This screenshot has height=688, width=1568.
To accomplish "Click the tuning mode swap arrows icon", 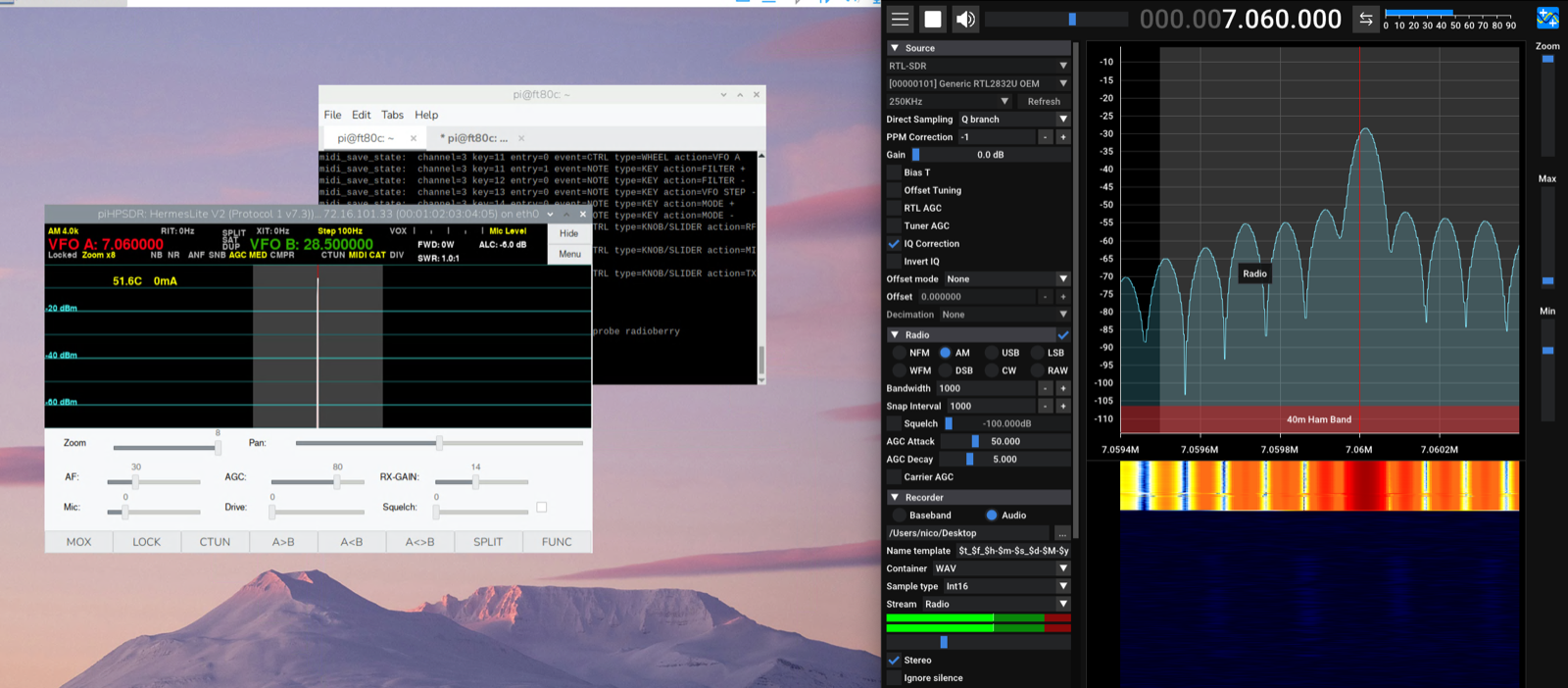I will tap(1365, 19).
